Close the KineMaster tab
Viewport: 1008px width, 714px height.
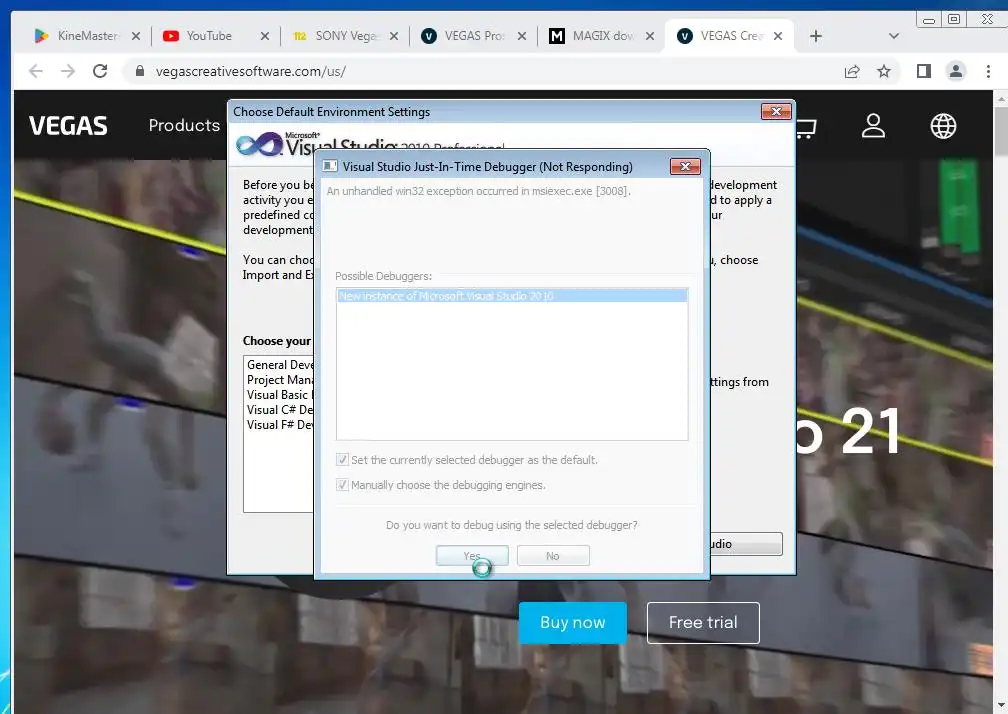[136, 36]
